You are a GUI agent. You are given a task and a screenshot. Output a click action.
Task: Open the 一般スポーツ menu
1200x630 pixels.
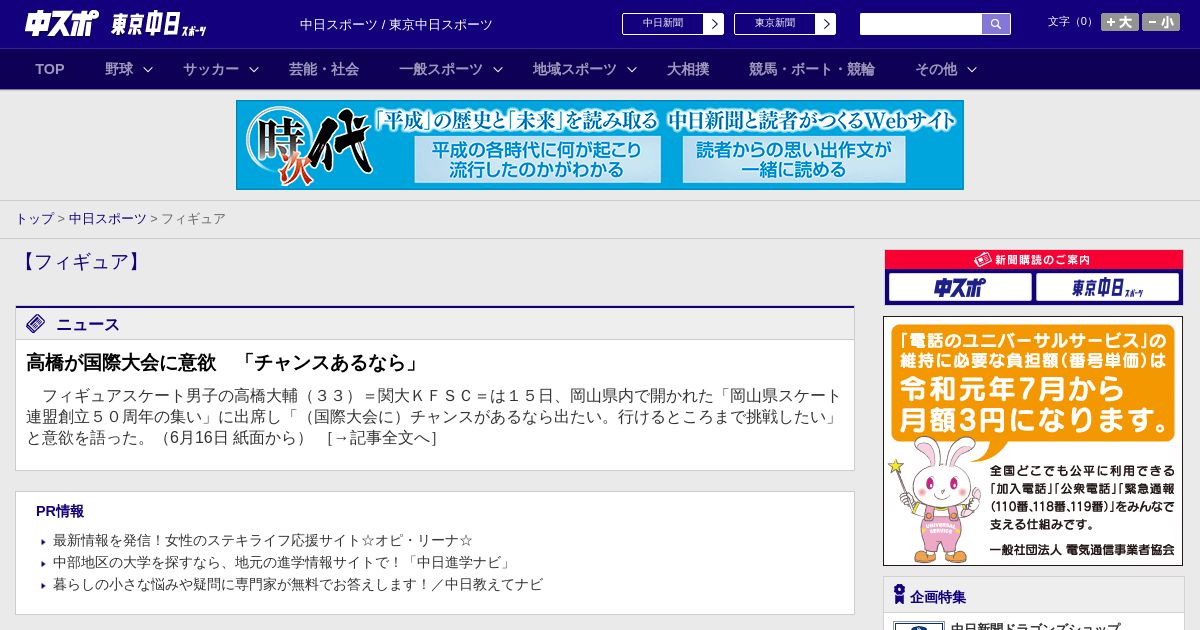[x=441, y=69]
